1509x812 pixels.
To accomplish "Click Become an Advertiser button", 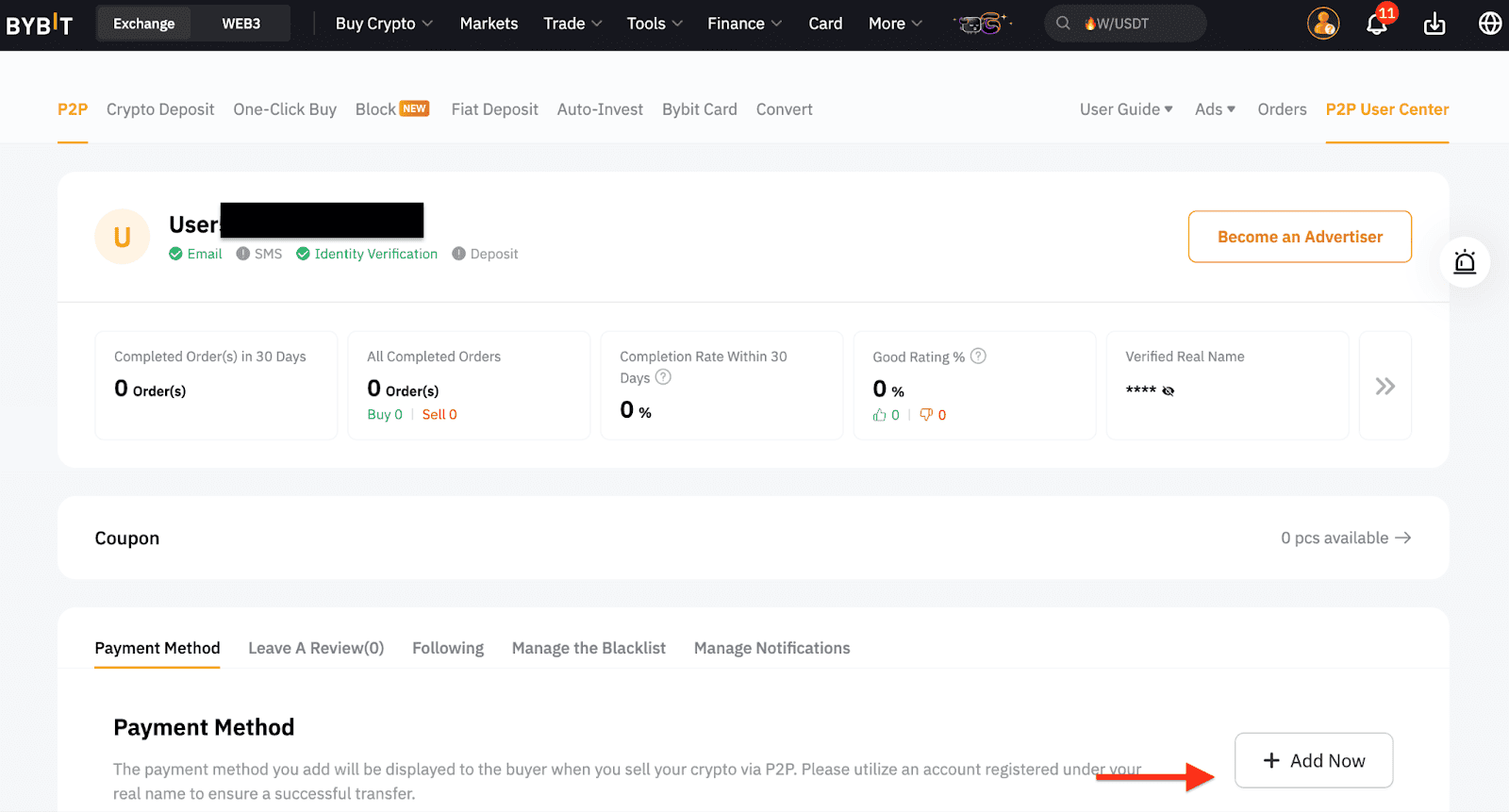I will (1300, 237).
